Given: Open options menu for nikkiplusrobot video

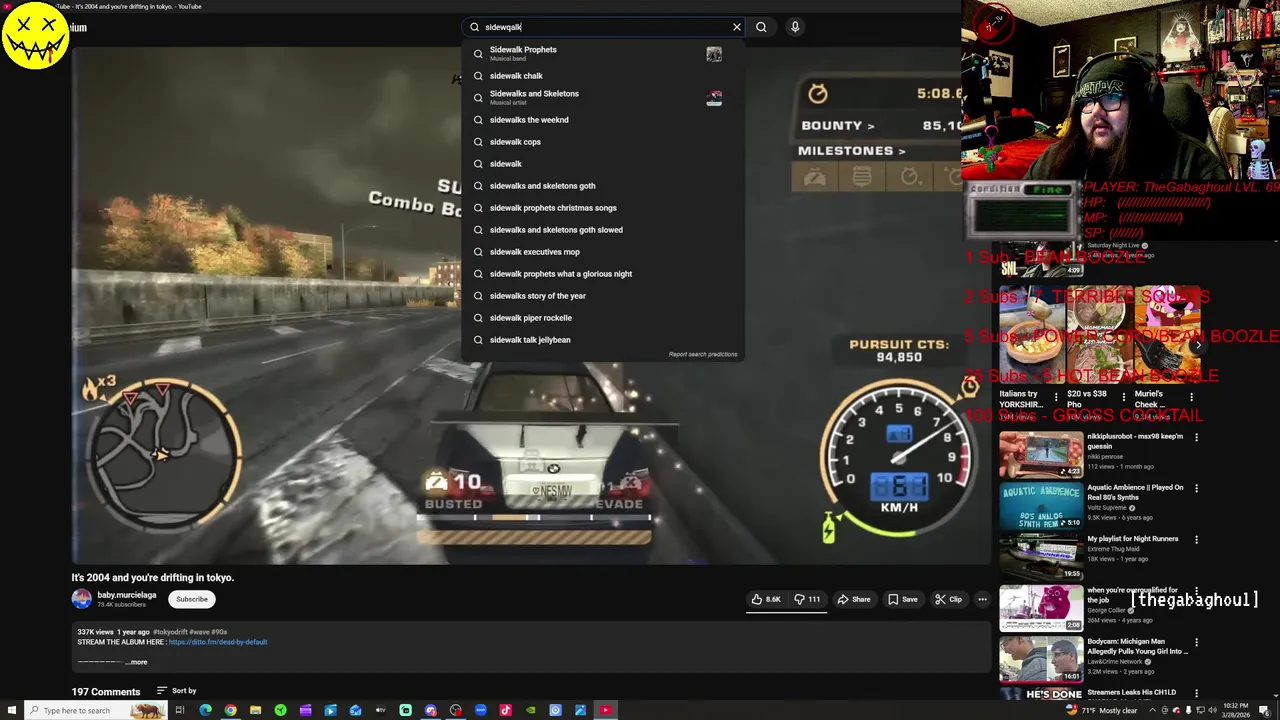Looking at the screenshot, I should [x=1196, y=437].
